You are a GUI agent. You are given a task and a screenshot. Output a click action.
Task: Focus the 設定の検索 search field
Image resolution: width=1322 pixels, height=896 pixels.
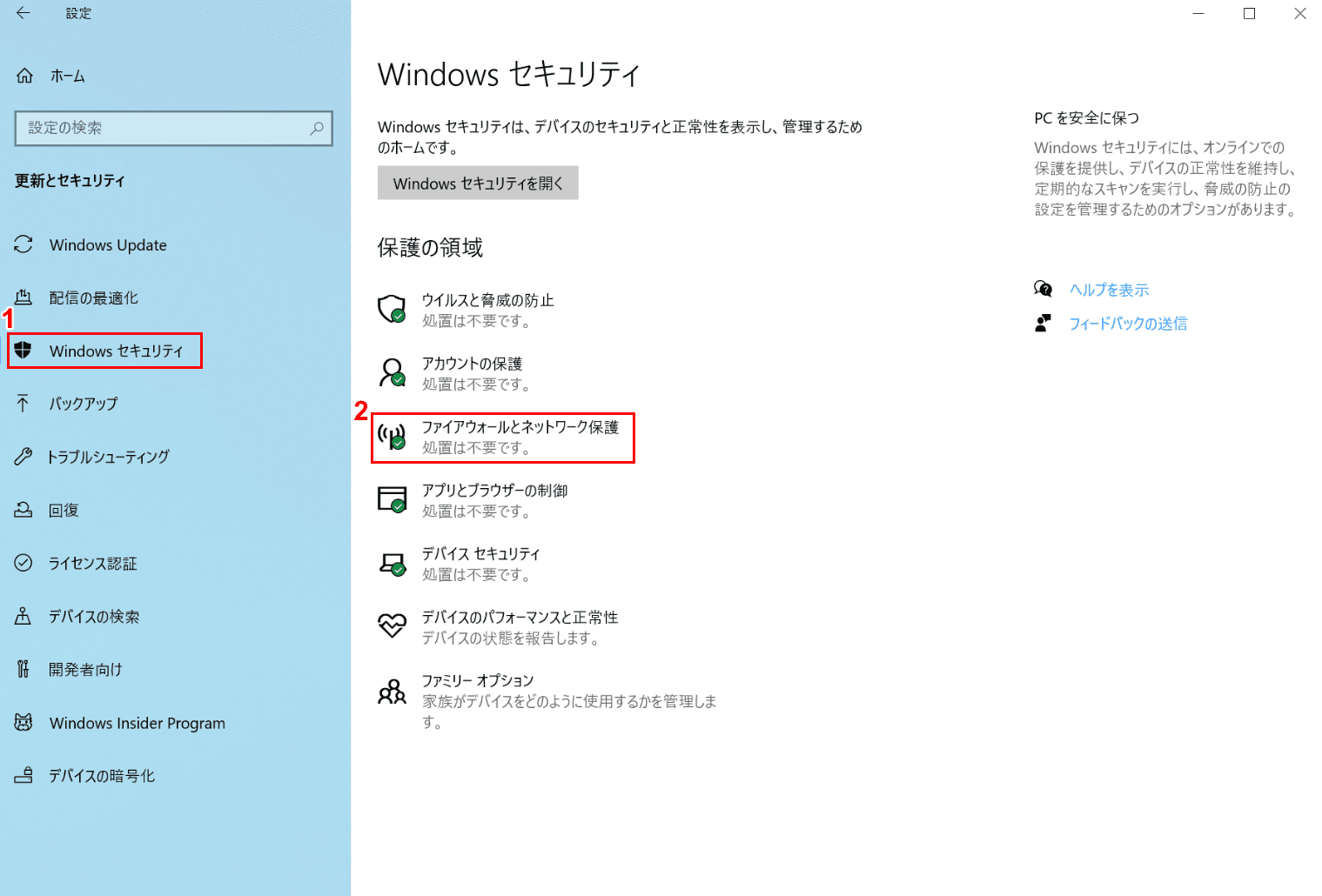(x=174, y=128)
